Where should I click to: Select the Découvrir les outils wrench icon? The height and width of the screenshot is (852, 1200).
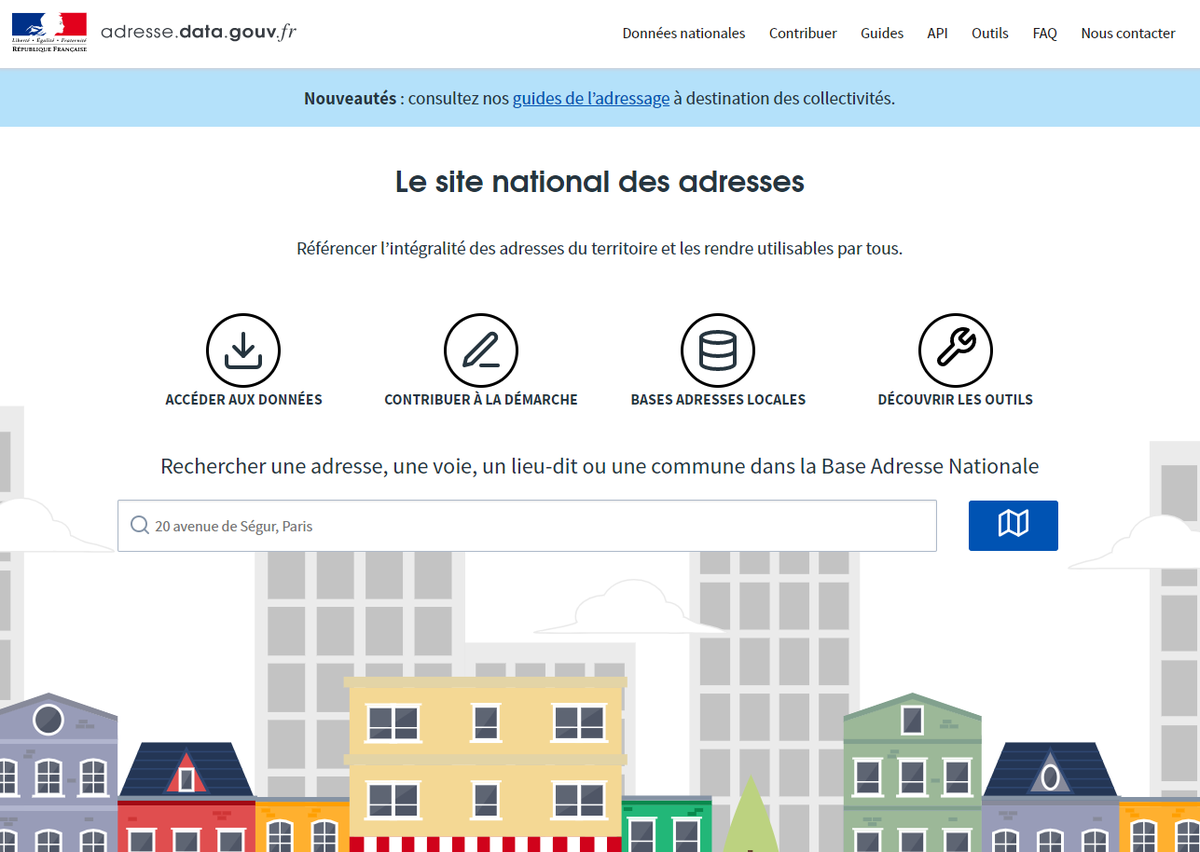click(x=955, y=350)
